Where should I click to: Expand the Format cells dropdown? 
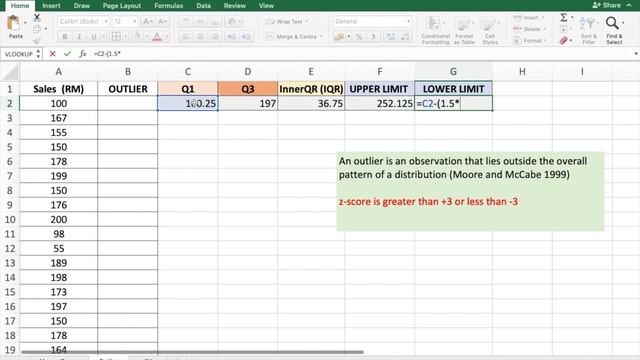coord(544,40)
